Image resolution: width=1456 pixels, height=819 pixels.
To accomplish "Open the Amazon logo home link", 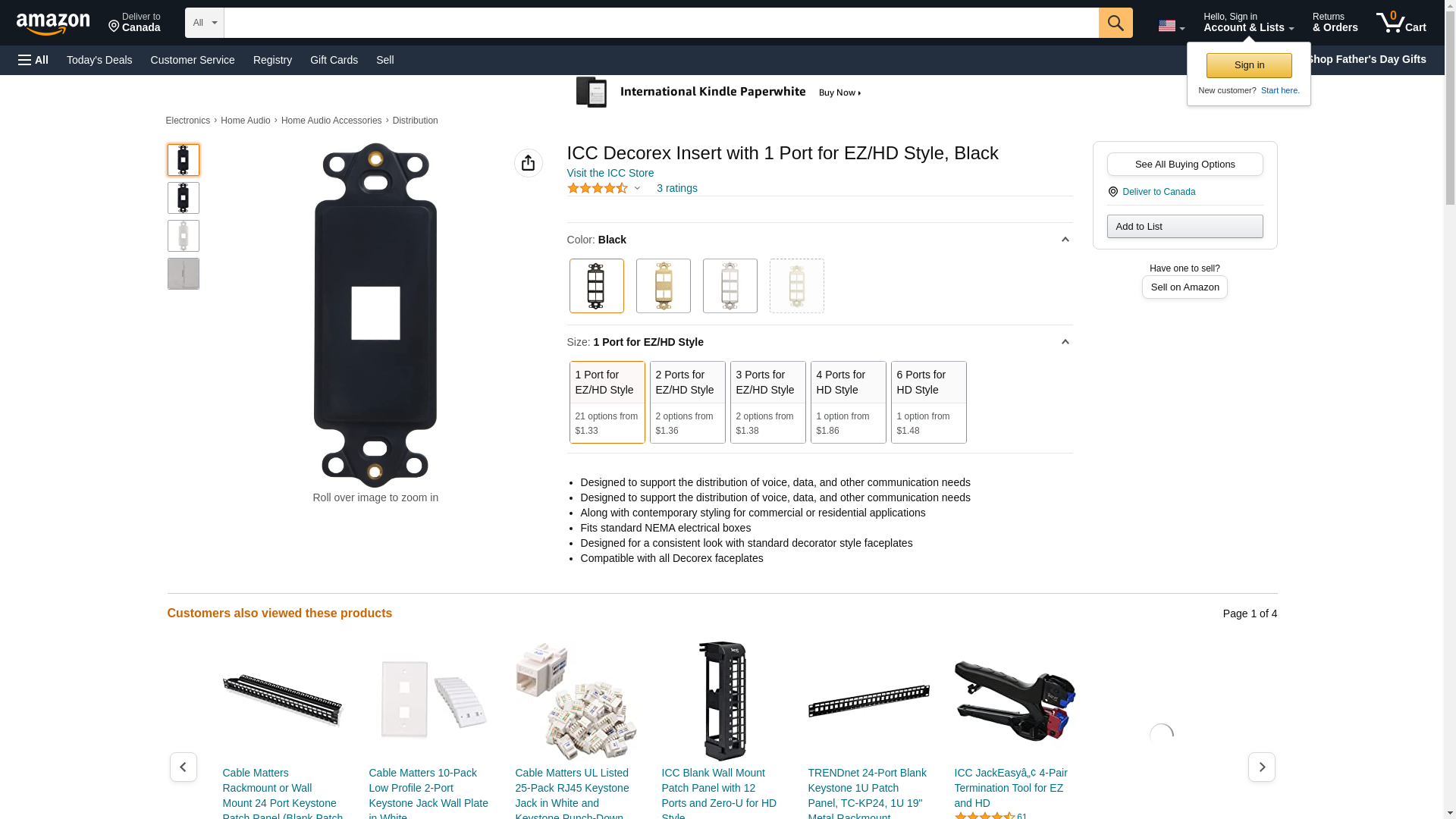I will coord(53,24).
